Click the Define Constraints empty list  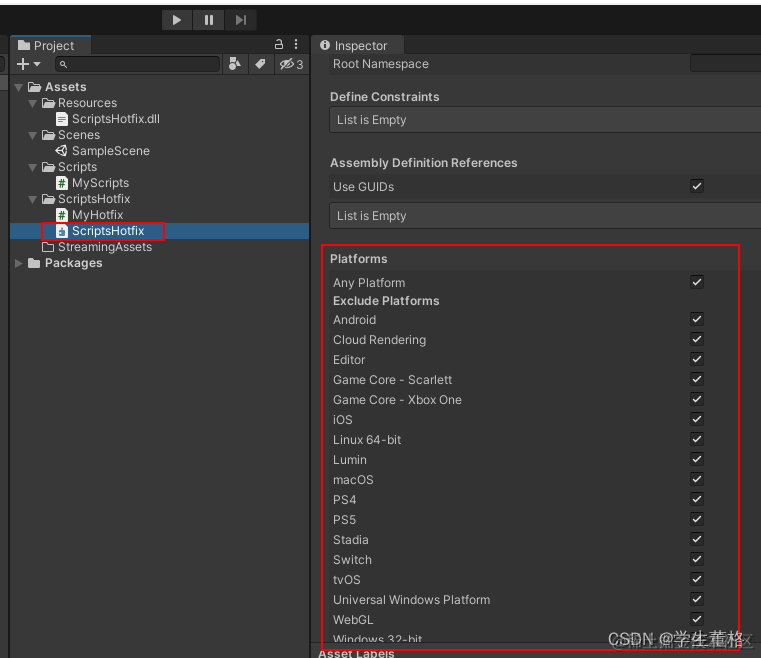point(545,120)
